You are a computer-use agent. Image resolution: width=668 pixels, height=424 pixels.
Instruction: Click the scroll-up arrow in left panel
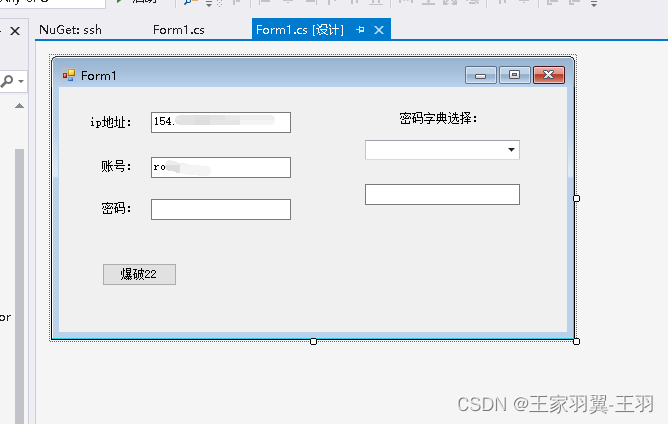point(19,106)
